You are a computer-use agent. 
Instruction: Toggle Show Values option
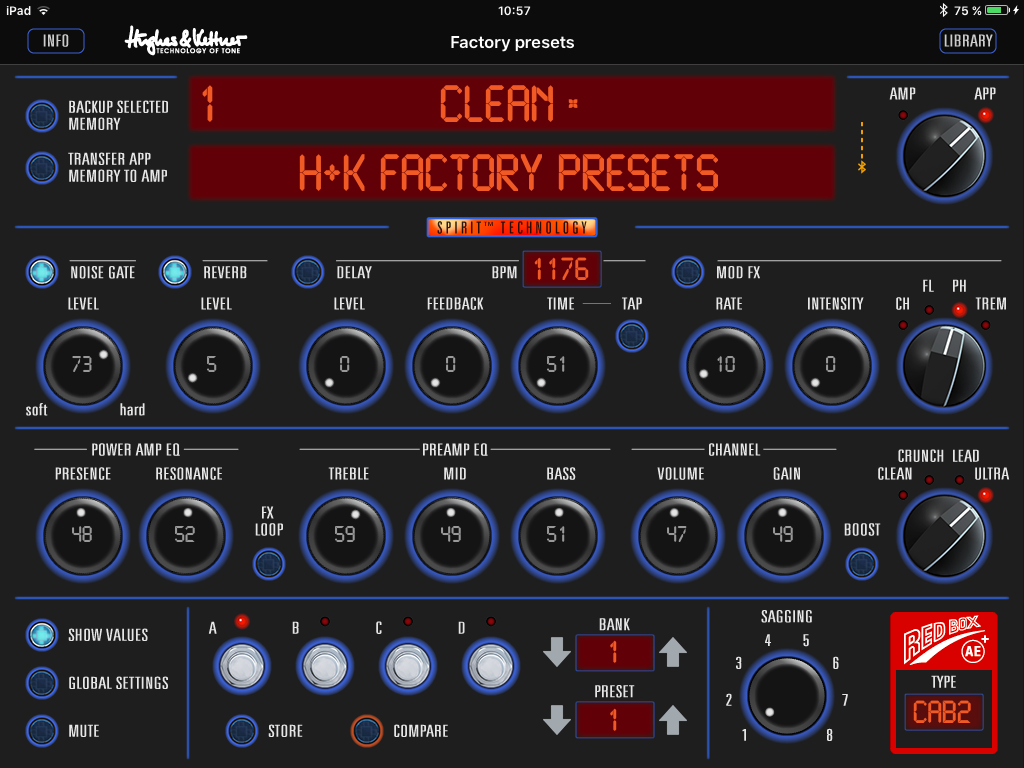42,634
